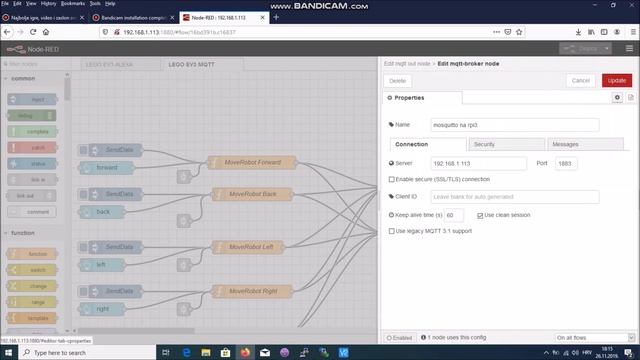
Task: Open the Security tab
Action: click(x=507, y=144)
